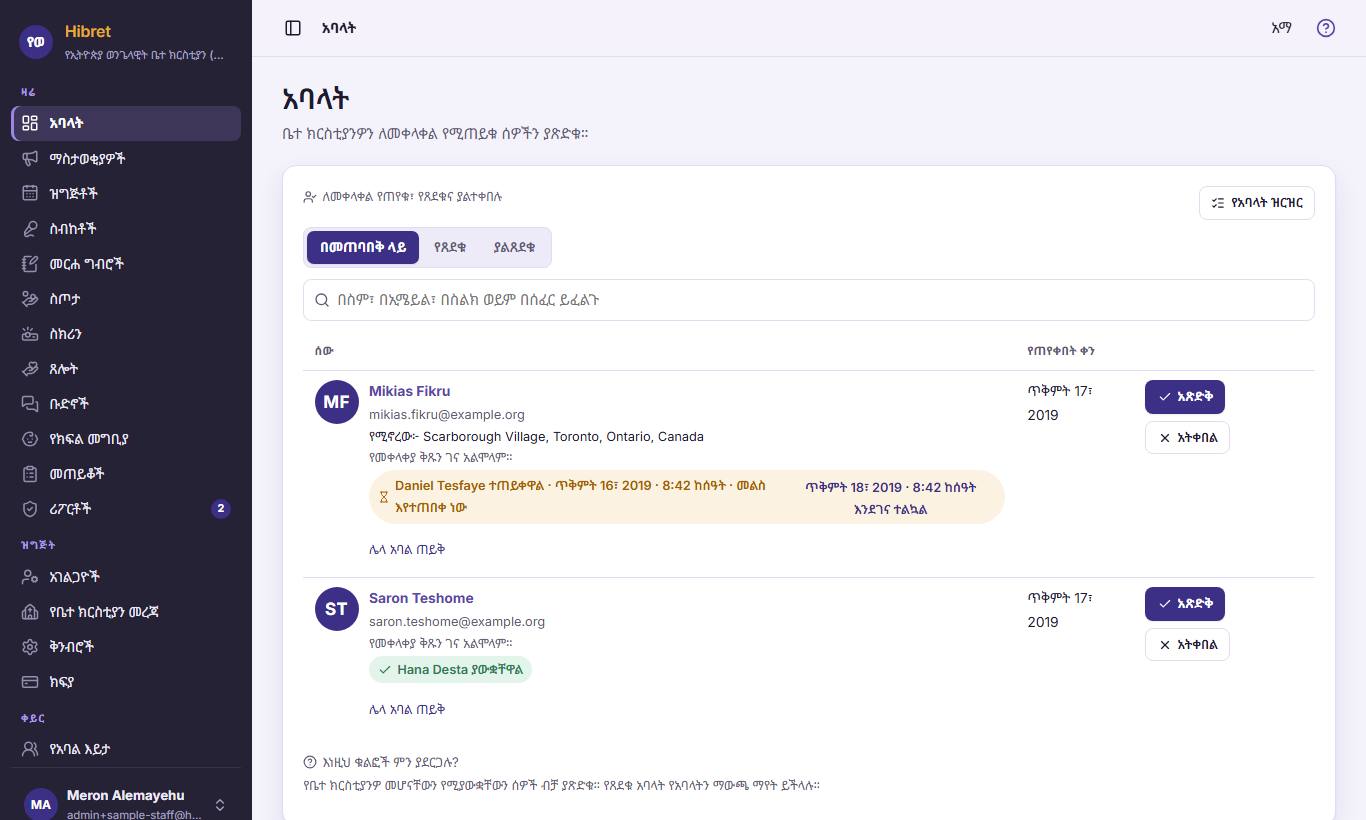The image size is (1366, 820).
Task: Open the help question-mark icon
Action: pos(1326,28)
